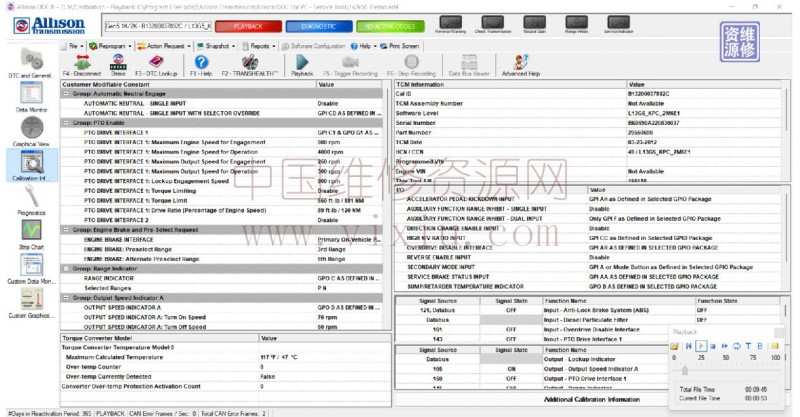Click F6 Stop Recording icon

(411, 62)
